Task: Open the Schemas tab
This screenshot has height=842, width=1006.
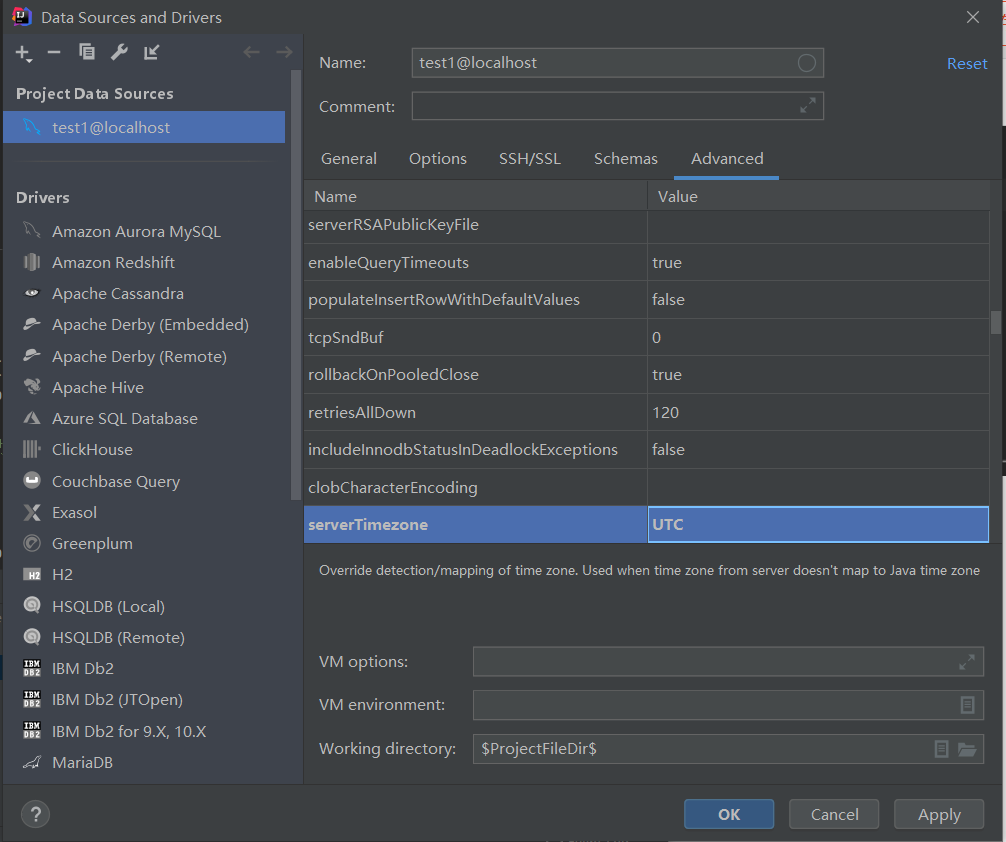Action: (x=626, y=159)
